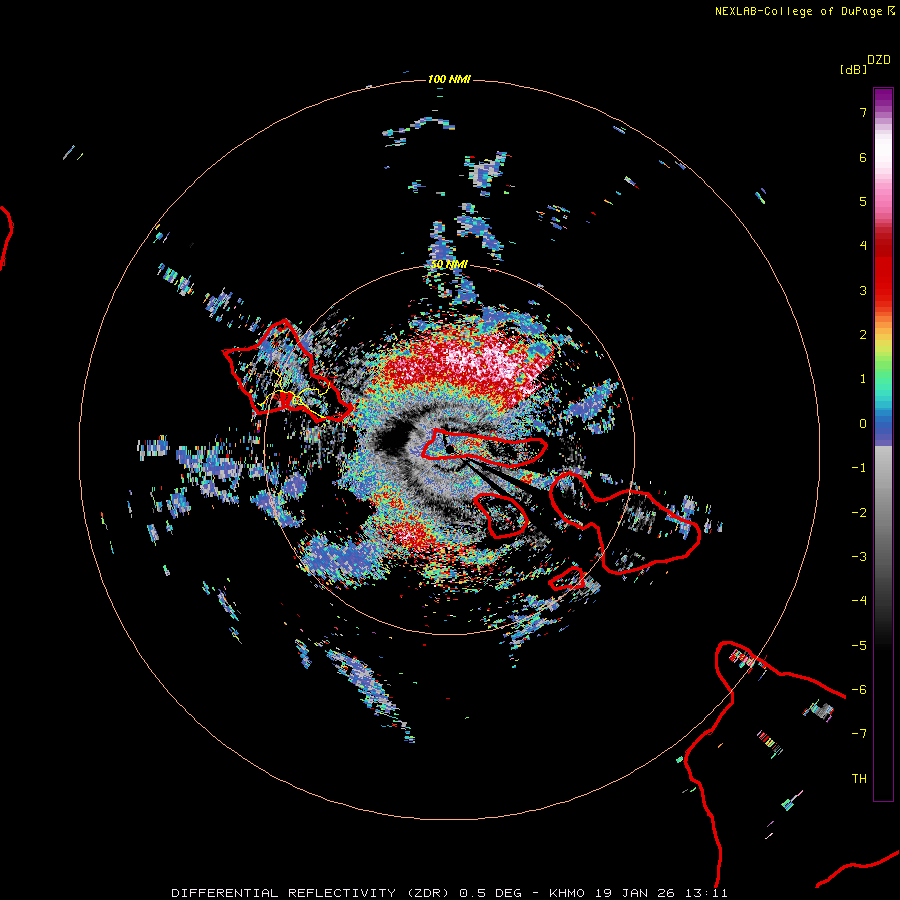This screenshot has width=900, height=900.
Task: Select the -6 value on the scale
Action: pyautogui.click(x=859, y=690)
